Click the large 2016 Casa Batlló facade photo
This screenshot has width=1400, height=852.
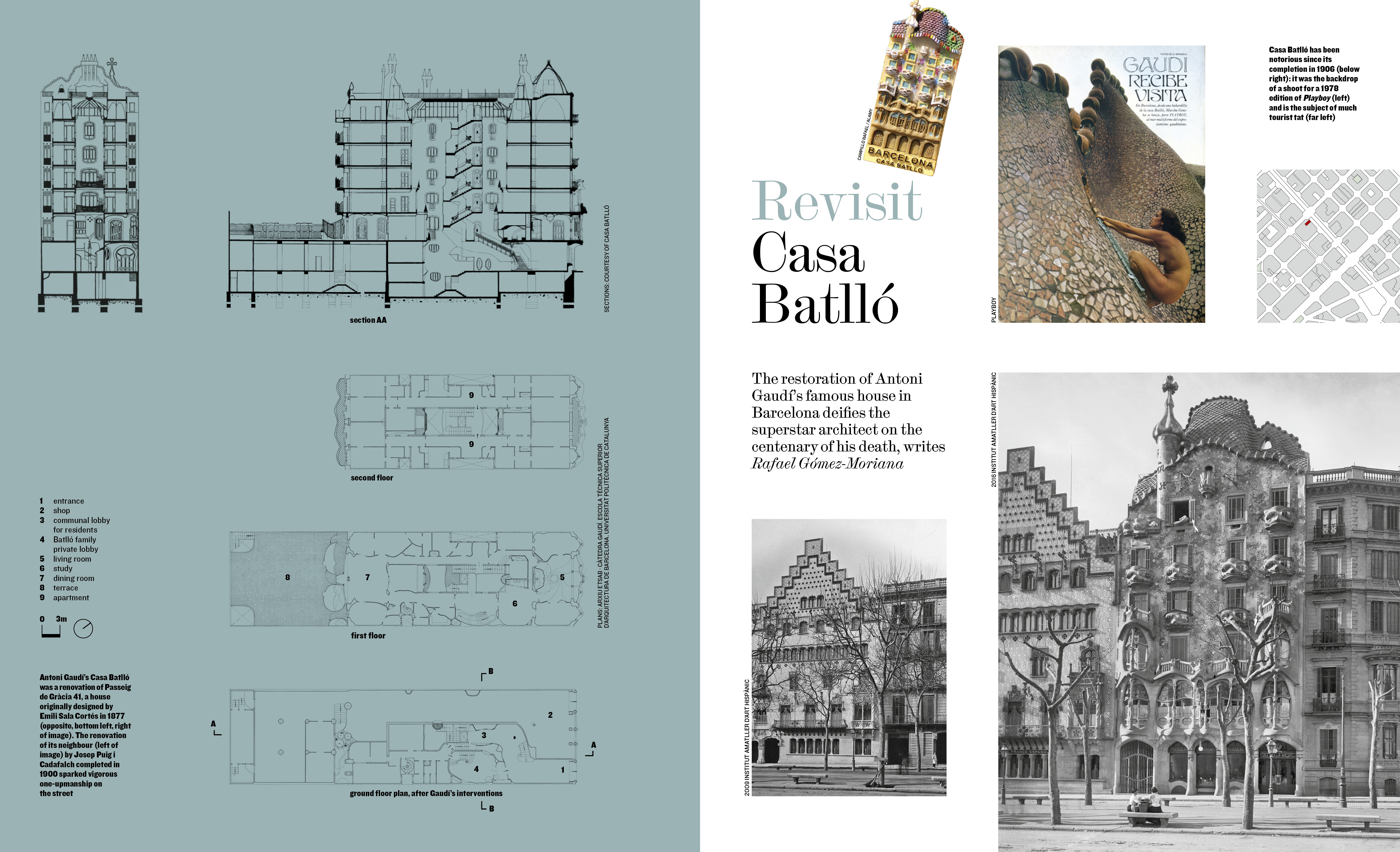1199,612
